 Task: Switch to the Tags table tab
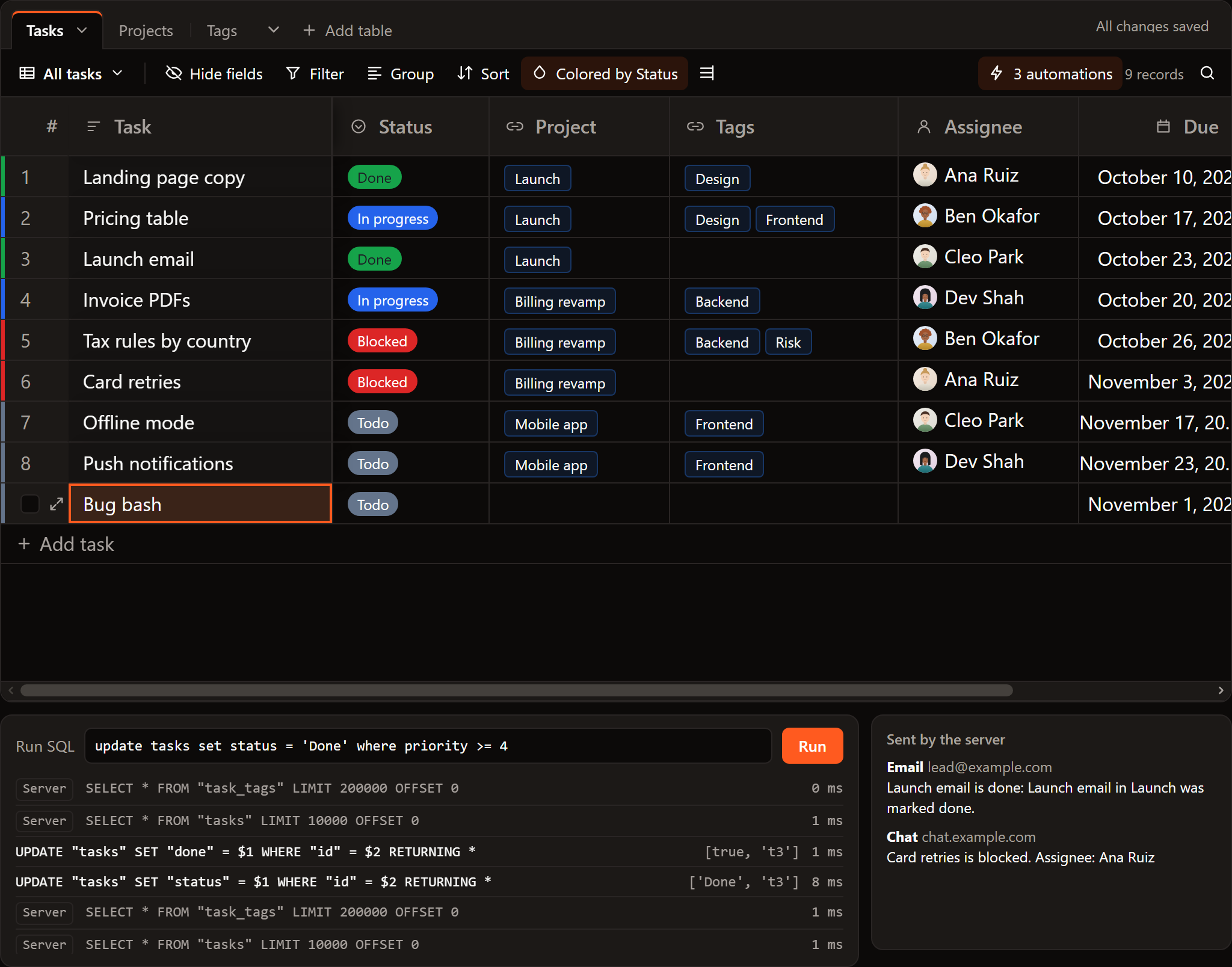(221, 31)
